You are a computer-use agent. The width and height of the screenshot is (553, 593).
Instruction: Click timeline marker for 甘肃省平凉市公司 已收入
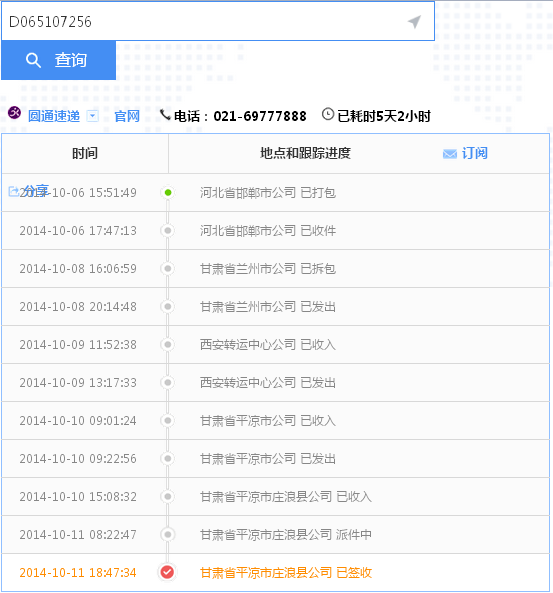pyautogui.click(x=168, y=421)
